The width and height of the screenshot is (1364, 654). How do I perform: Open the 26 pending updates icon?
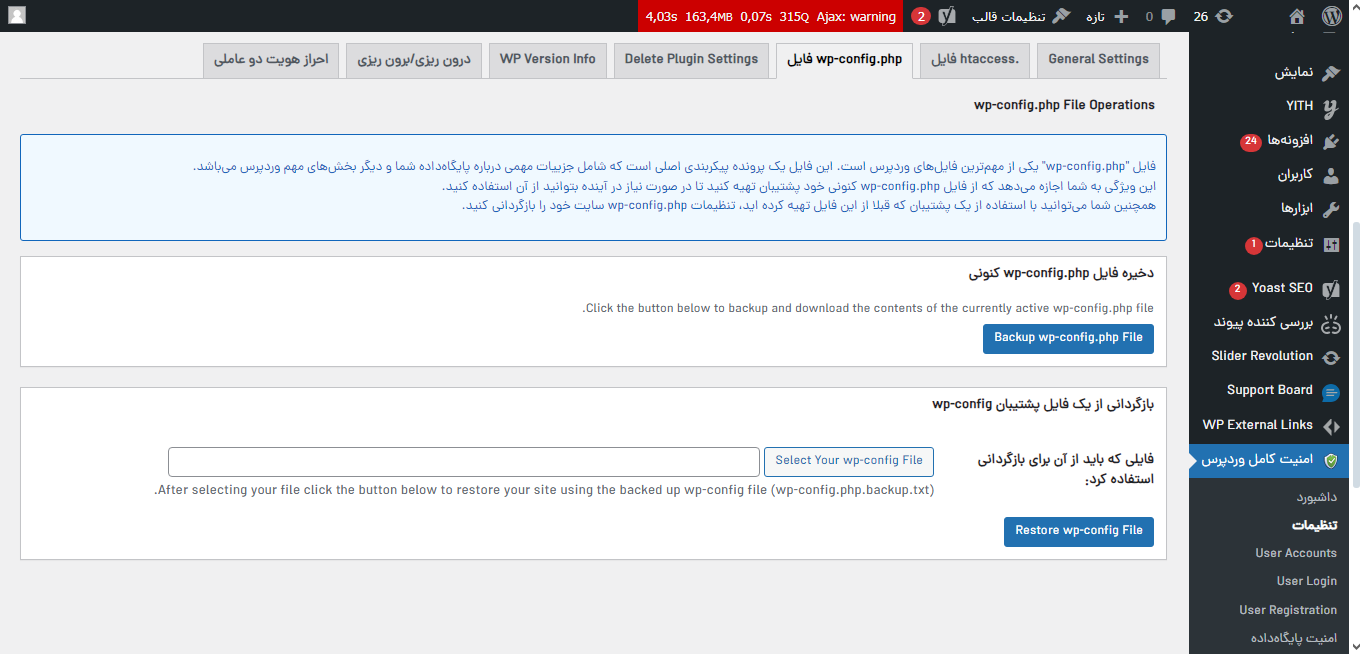[1225, 16]
